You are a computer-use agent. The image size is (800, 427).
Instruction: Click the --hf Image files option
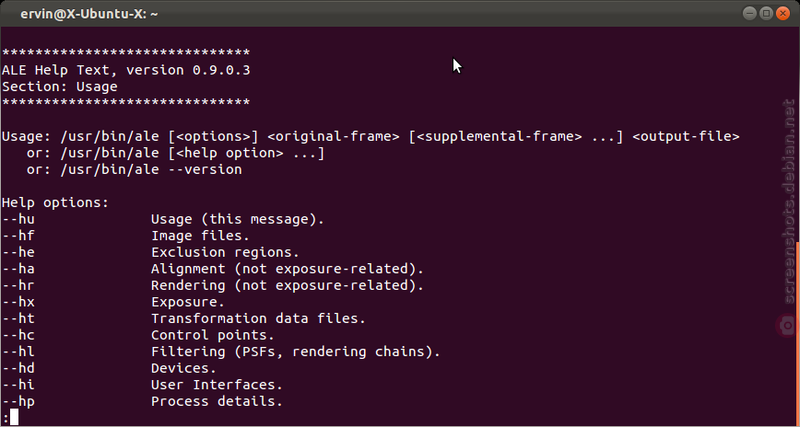126,236
